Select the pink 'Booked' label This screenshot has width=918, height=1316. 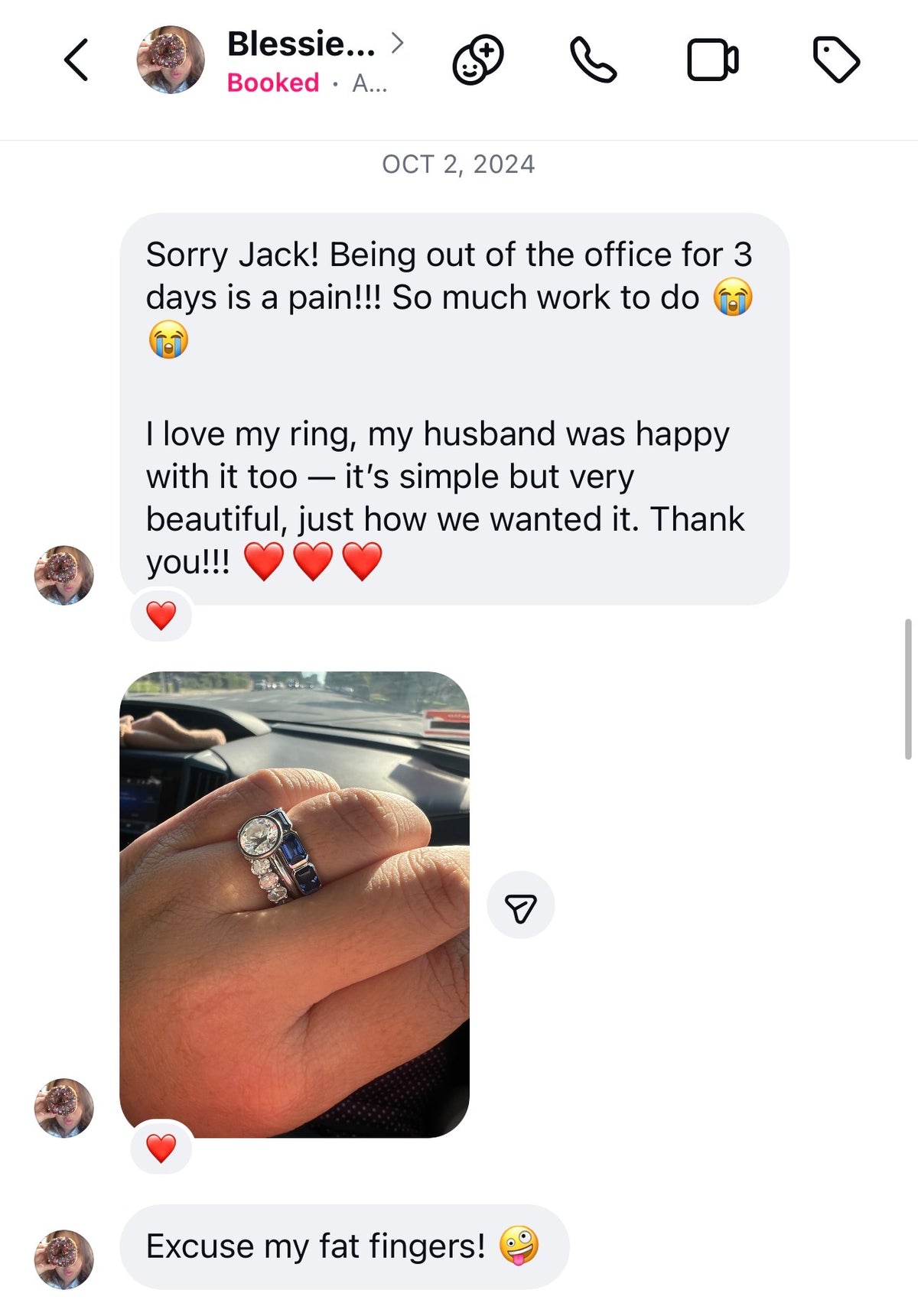273,83
